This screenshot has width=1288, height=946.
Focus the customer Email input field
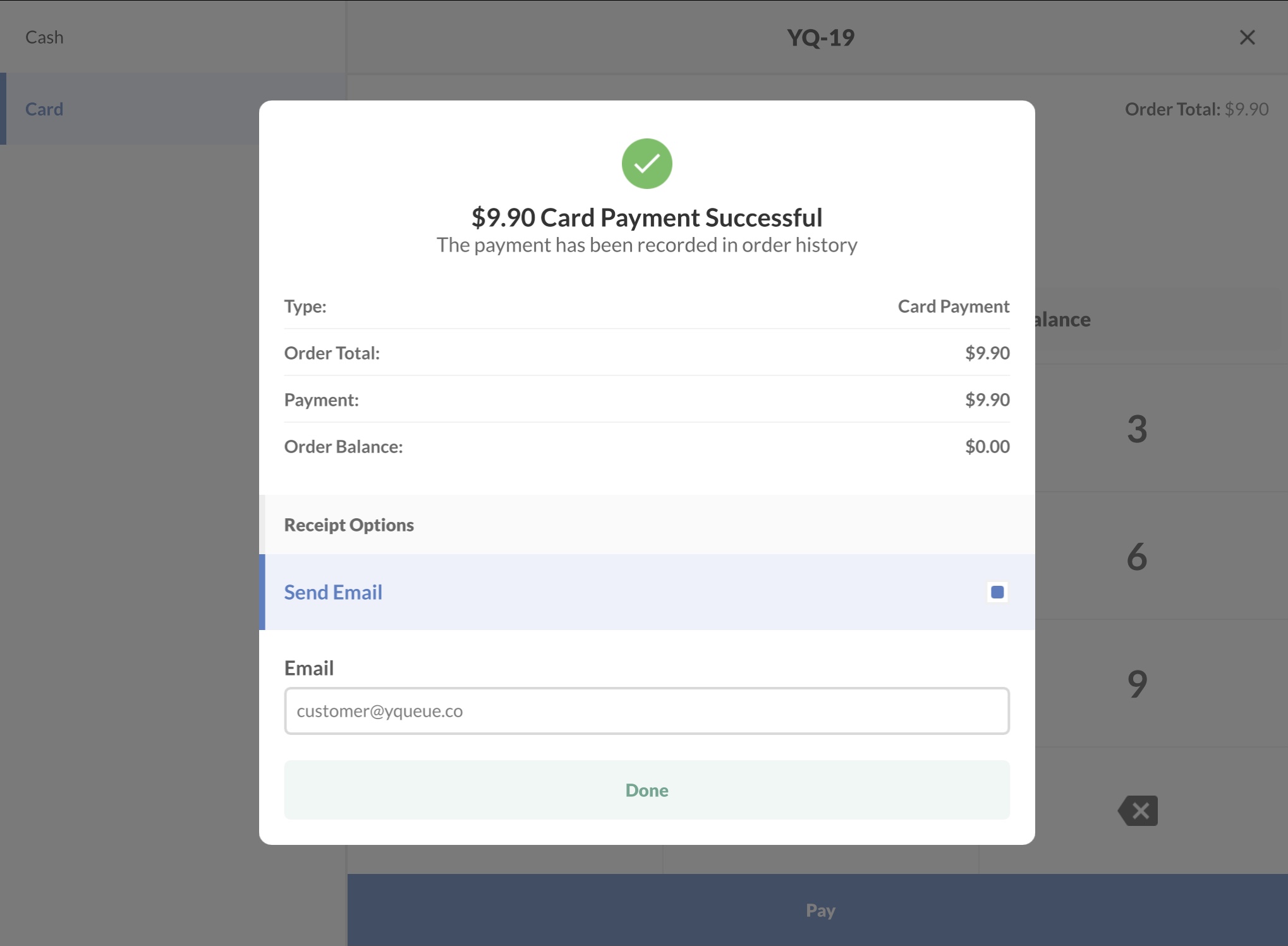click(x=647, y=711)
